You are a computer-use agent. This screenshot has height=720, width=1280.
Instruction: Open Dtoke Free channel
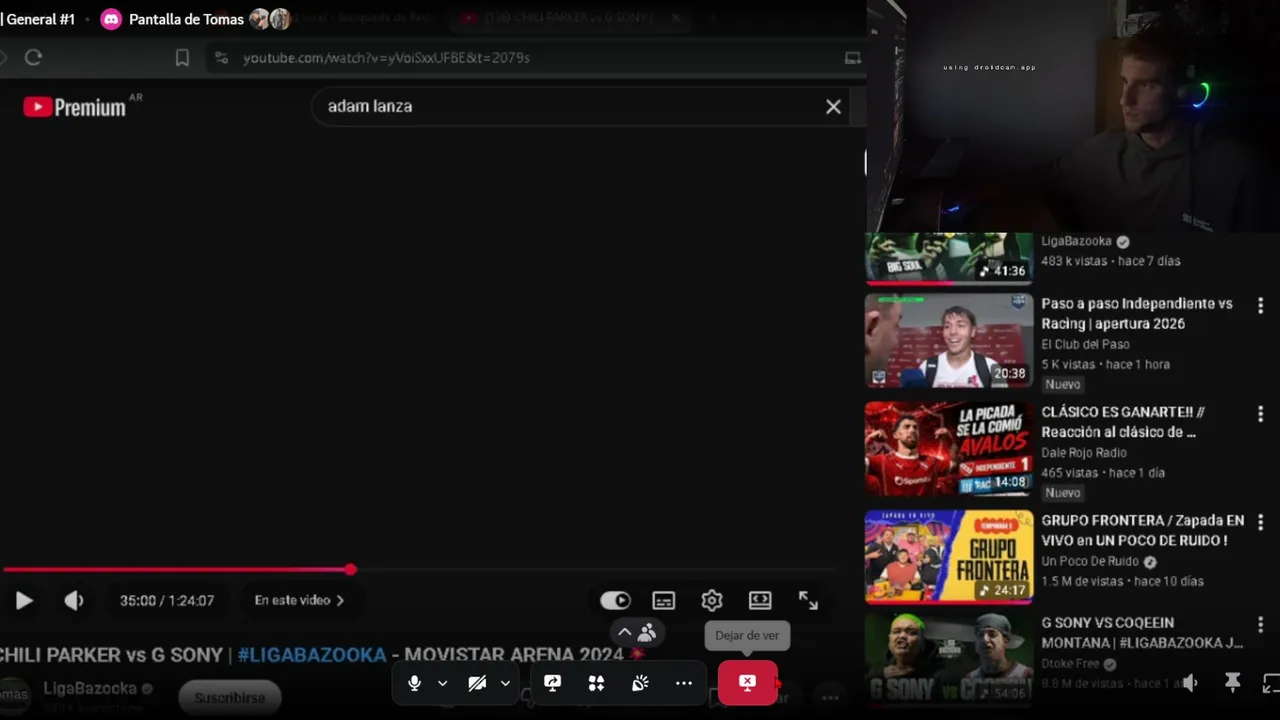click(1070, 663)
